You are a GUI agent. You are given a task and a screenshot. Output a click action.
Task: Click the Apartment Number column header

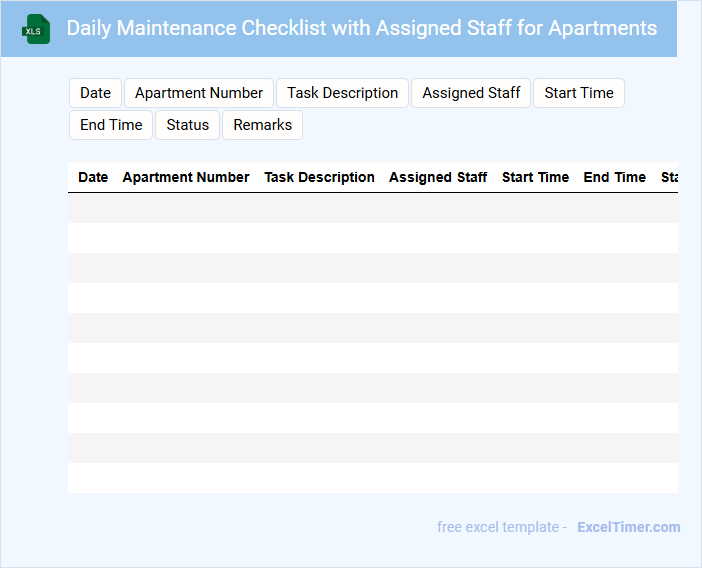(185, 177)
